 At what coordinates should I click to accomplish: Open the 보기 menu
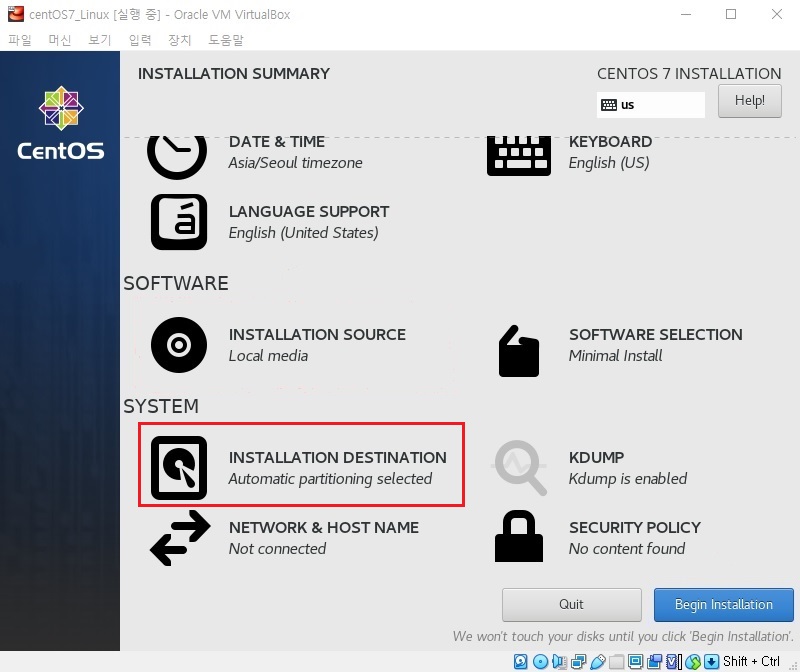tap(99, 40)
